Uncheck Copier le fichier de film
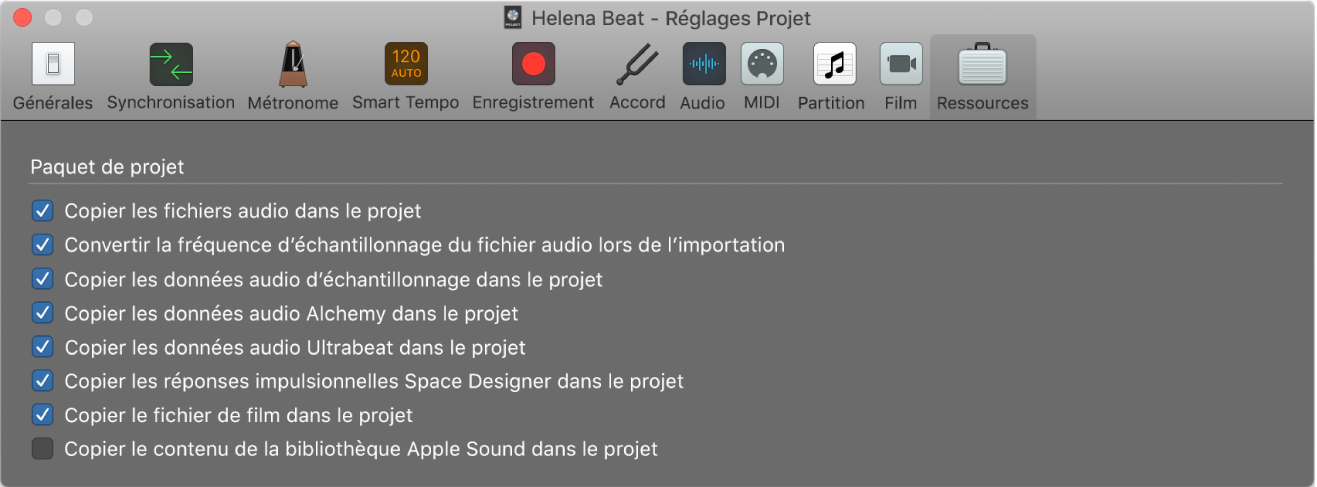 tap(42, 415)
